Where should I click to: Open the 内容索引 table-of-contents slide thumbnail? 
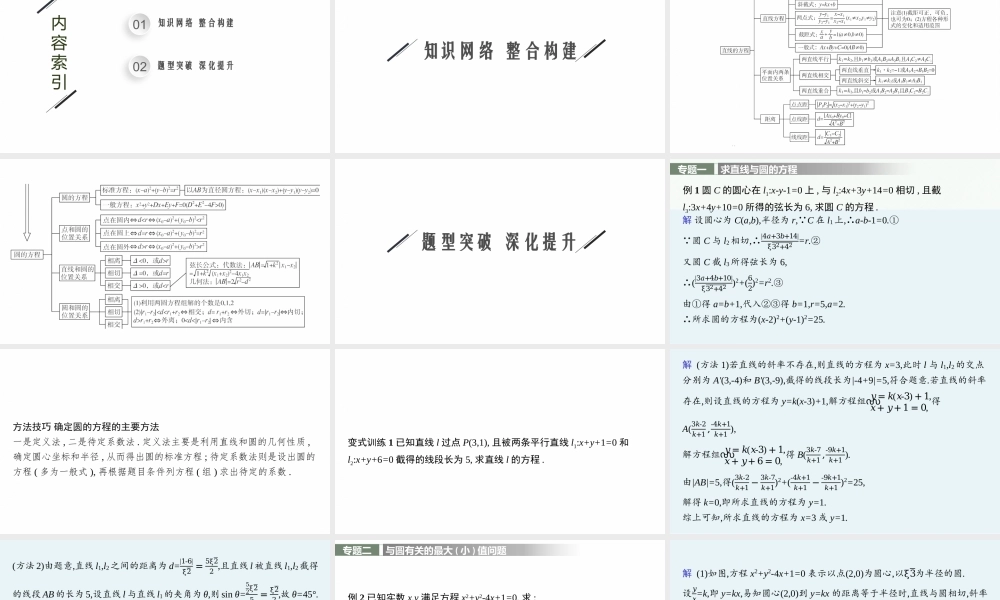click(165, 76)
